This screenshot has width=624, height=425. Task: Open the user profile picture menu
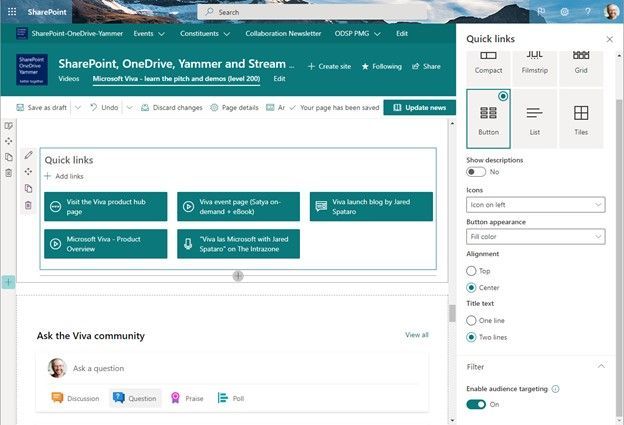click(611, 12)
